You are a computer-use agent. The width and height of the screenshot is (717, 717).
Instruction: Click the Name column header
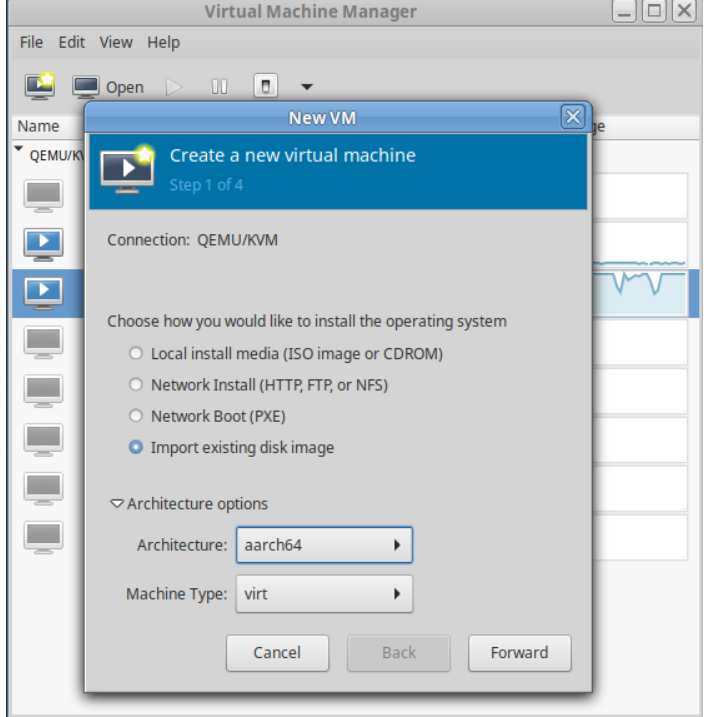coord(38,127)
